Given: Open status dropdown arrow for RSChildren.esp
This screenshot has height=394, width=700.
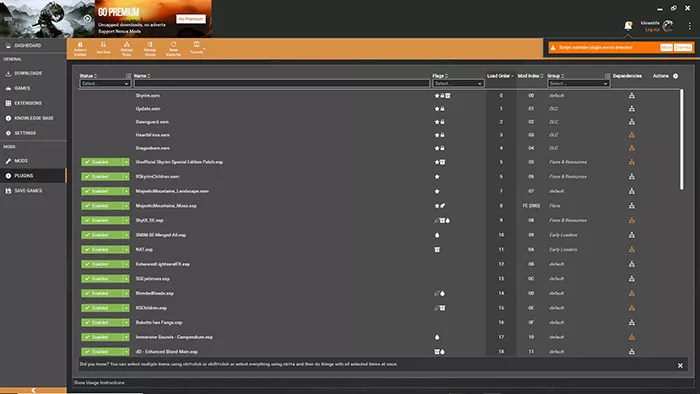Looking at the screenshot, I should (x=126, y=308).
